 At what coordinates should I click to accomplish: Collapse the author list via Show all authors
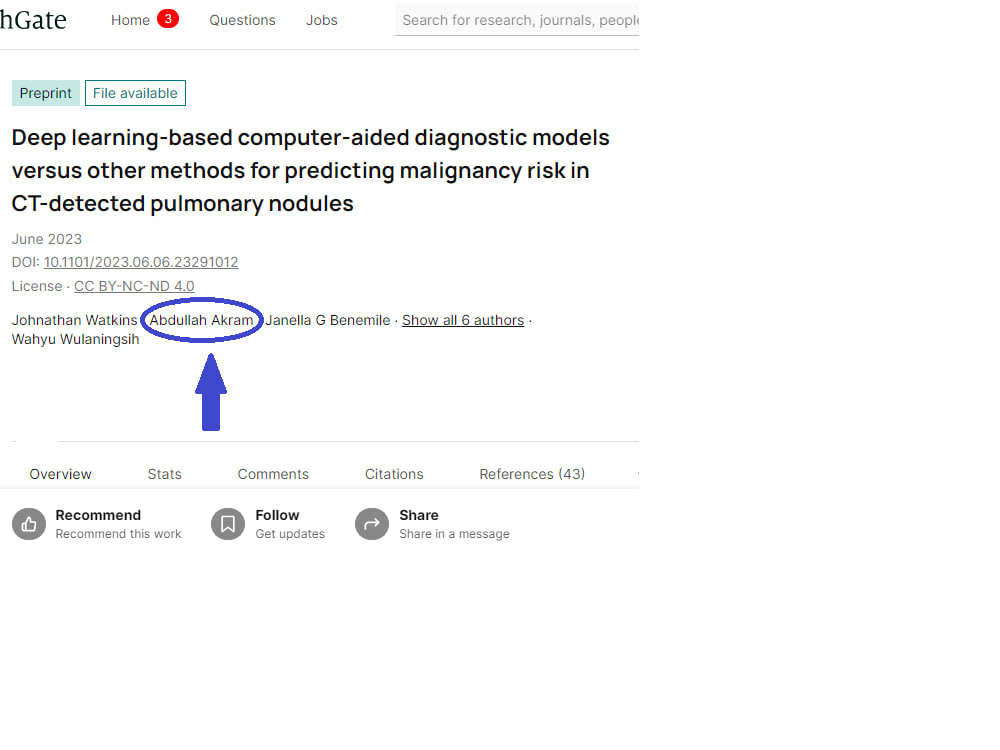(463, 320)
